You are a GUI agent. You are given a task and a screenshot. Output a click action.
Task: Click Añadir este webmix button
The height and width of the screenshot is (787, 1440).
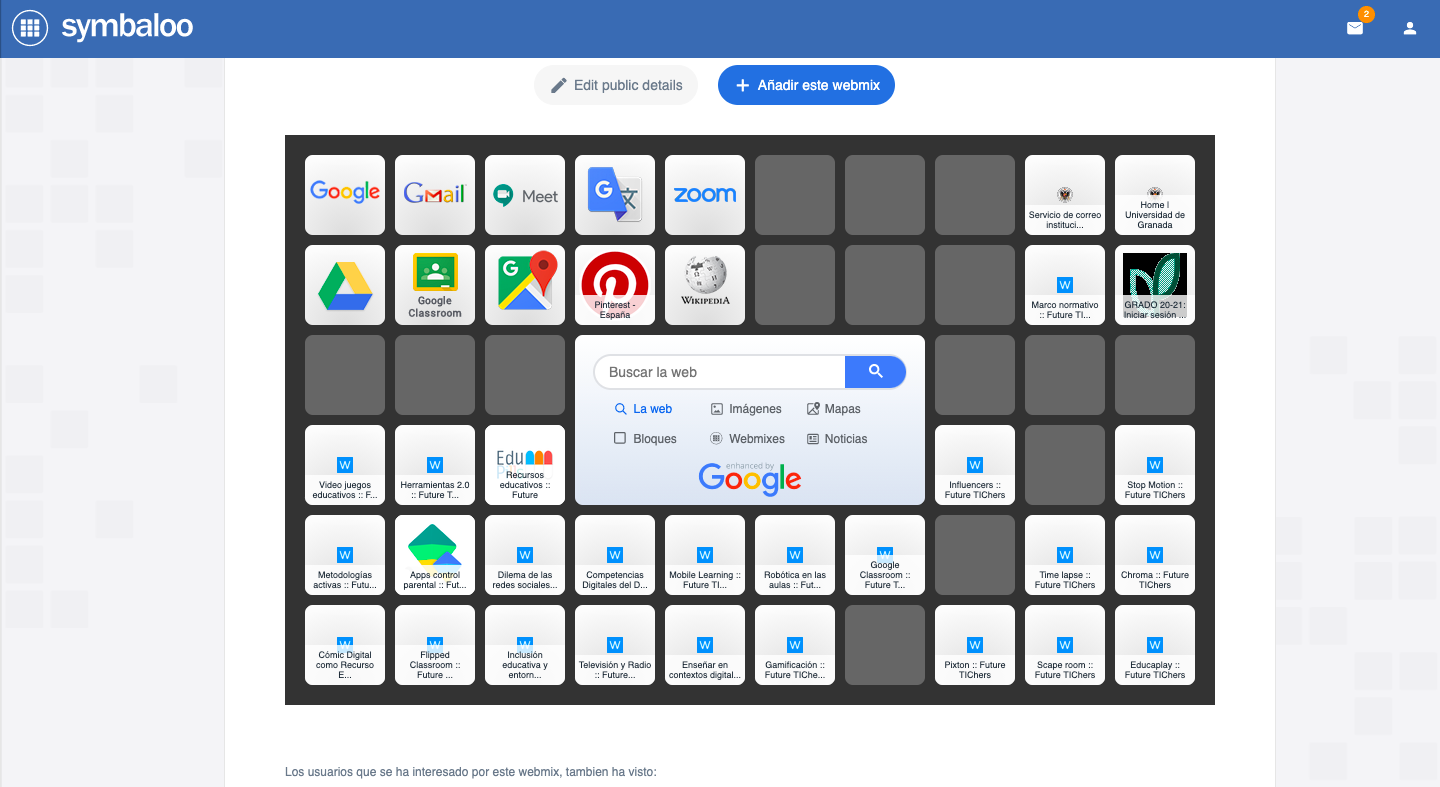[x=806, y=85]
